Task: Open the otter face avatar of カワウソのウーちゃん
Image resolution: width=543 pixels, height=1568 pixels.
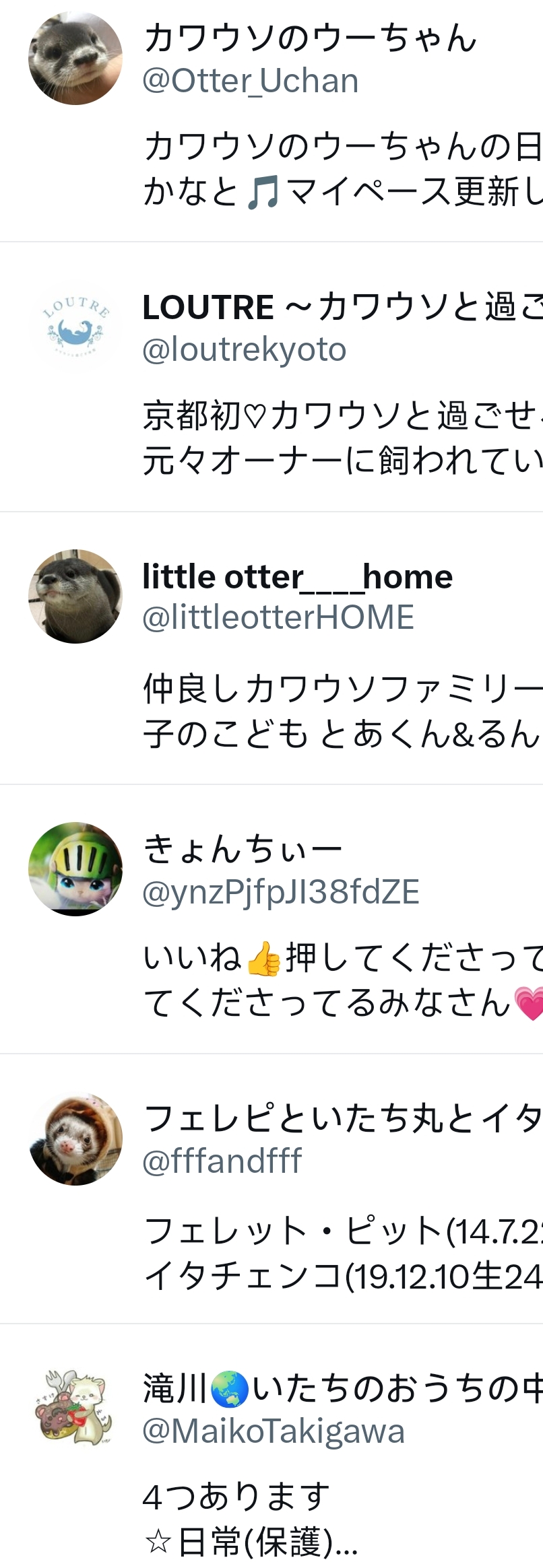Action: point(75,58)
